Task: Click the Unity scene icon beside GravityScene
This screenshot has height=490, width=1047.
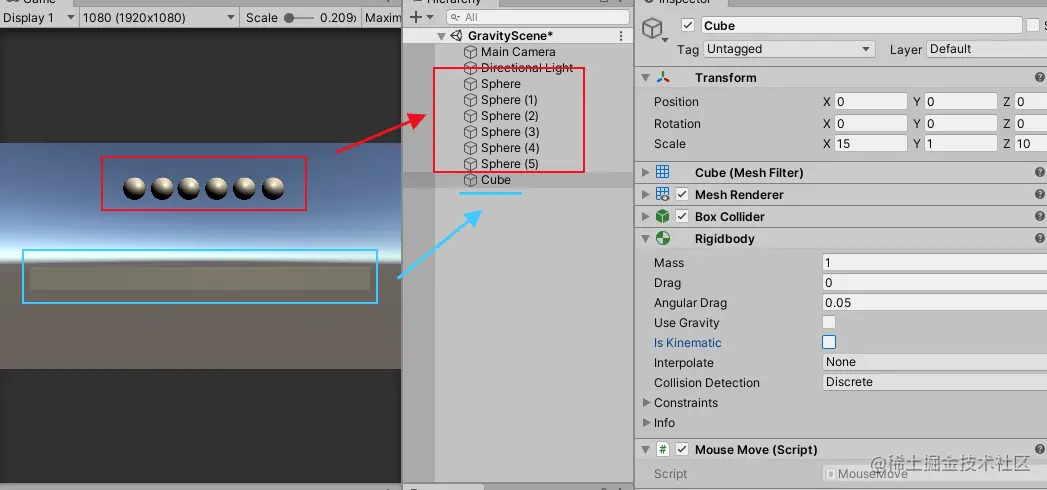Action: point(457,36)
